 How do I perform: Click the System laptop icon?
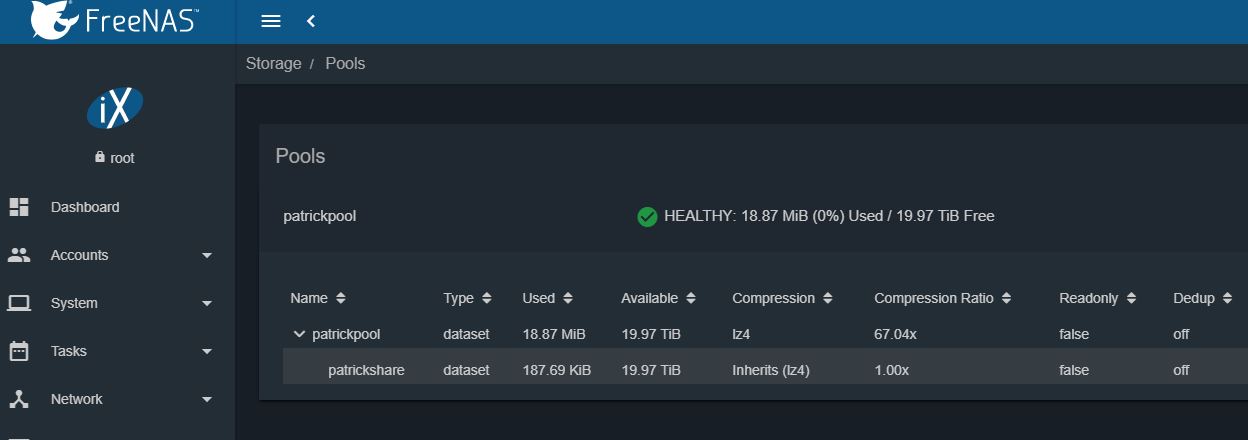(19, 303)
